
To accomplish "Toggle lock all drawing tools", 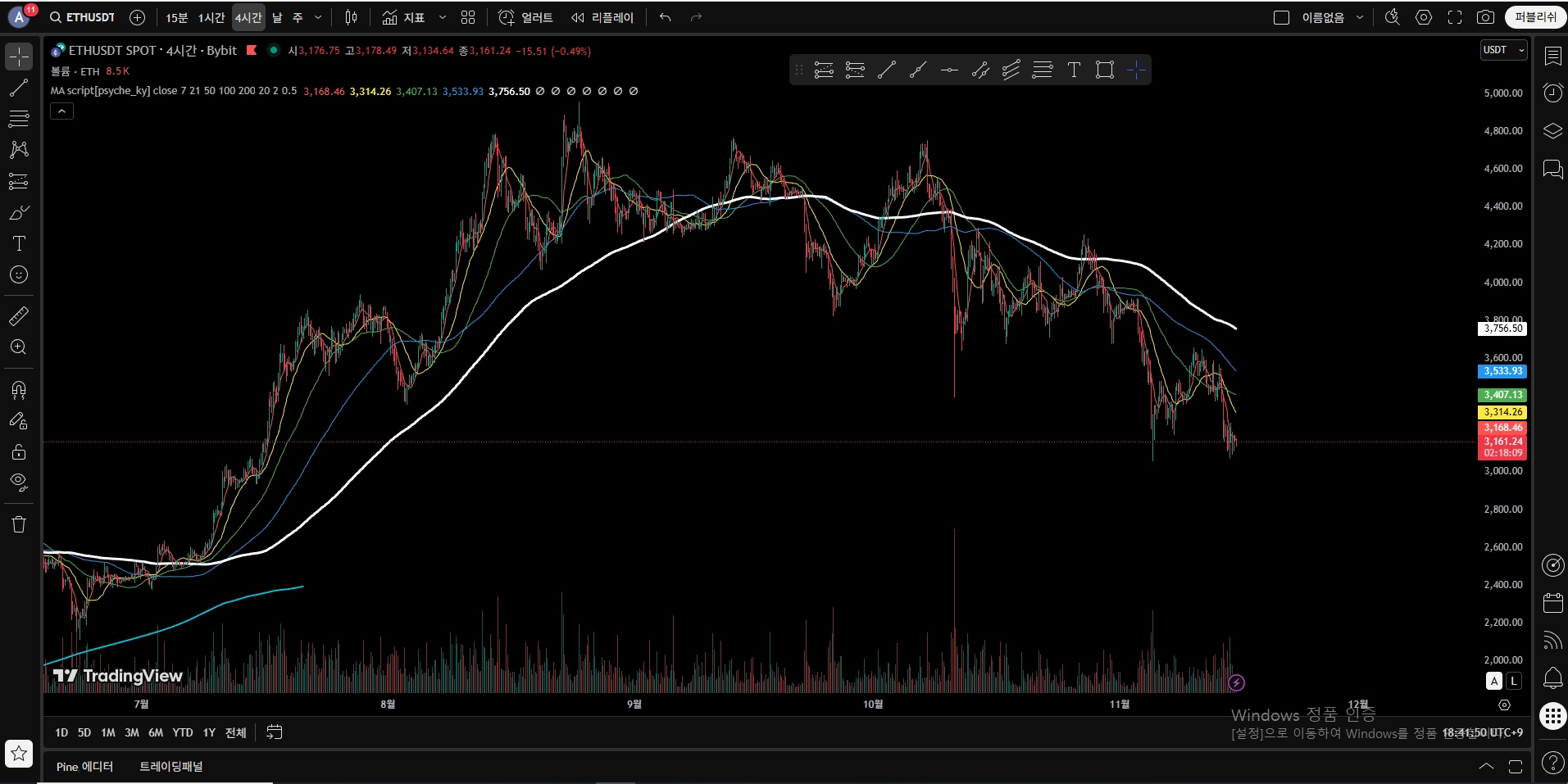I will [19, 451].
